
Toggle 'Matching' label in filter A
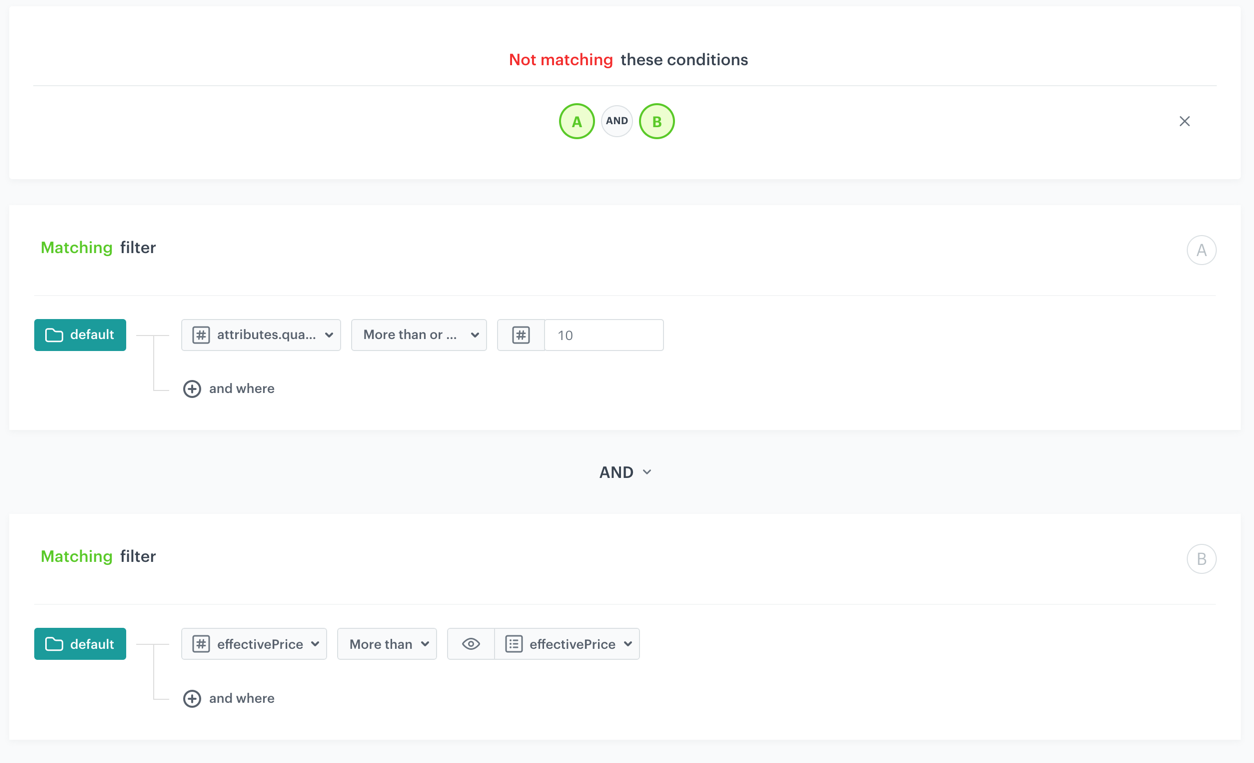(76, 248)
